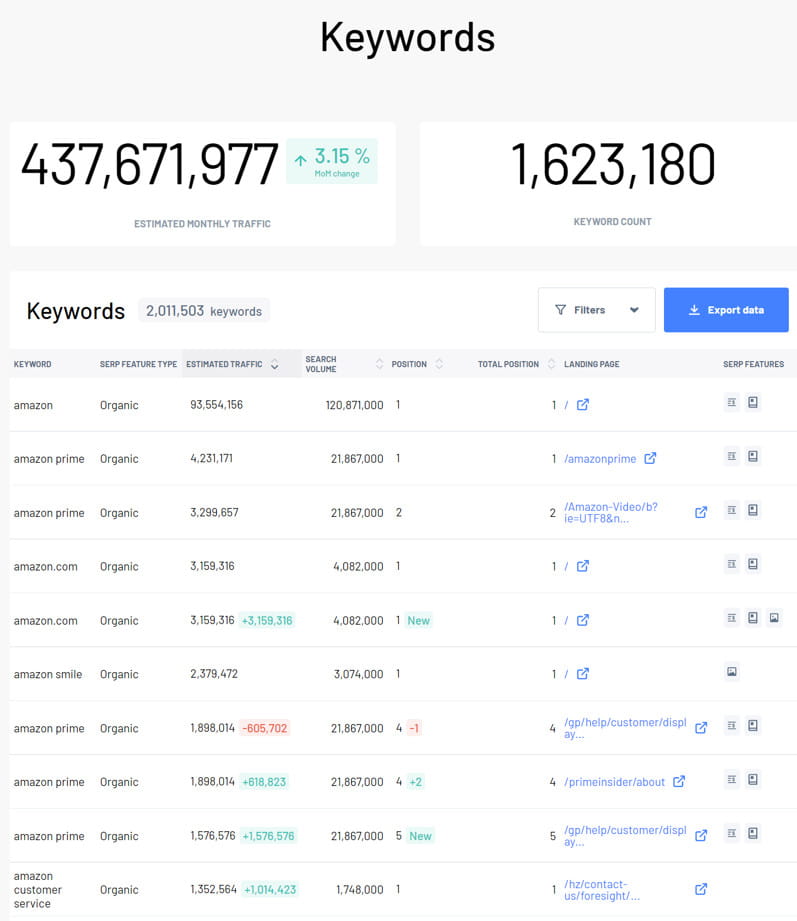Click image pack SERP icon in amazon.com New row

(774, 617)
